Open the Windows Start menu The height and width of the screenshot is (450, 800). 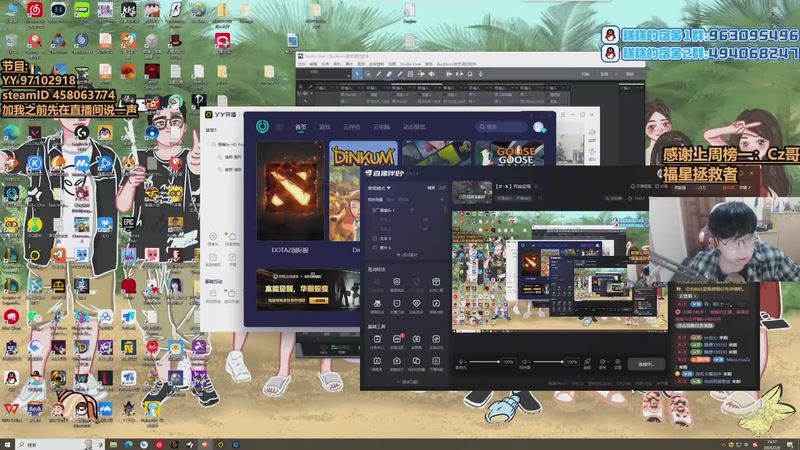pyautogui.click(x=7, y=444)
